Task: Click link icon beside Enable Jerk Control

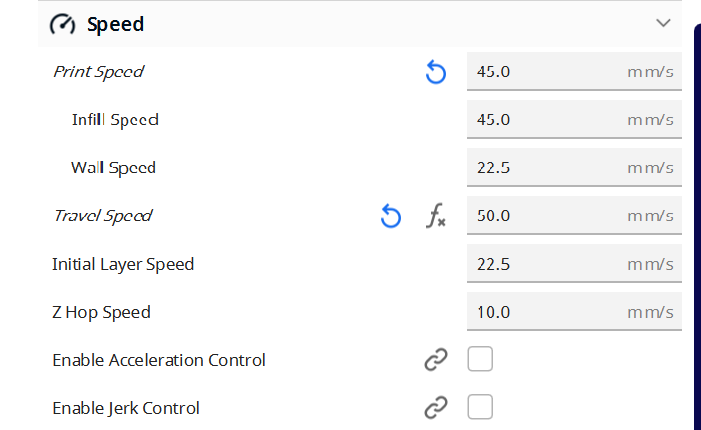Action: pos(436,408)
